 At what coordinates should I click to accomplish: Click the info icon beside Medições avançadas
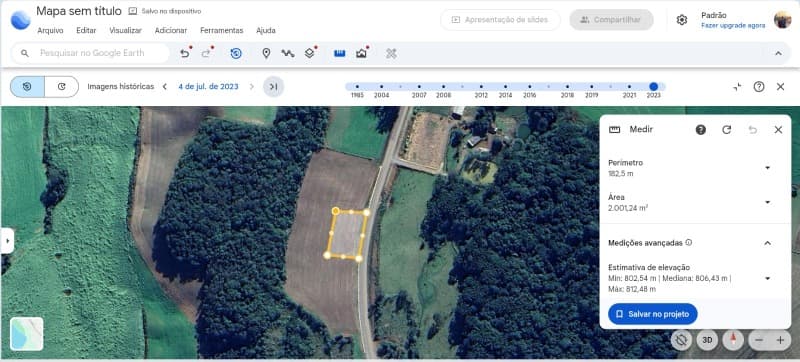click(689, 243)
